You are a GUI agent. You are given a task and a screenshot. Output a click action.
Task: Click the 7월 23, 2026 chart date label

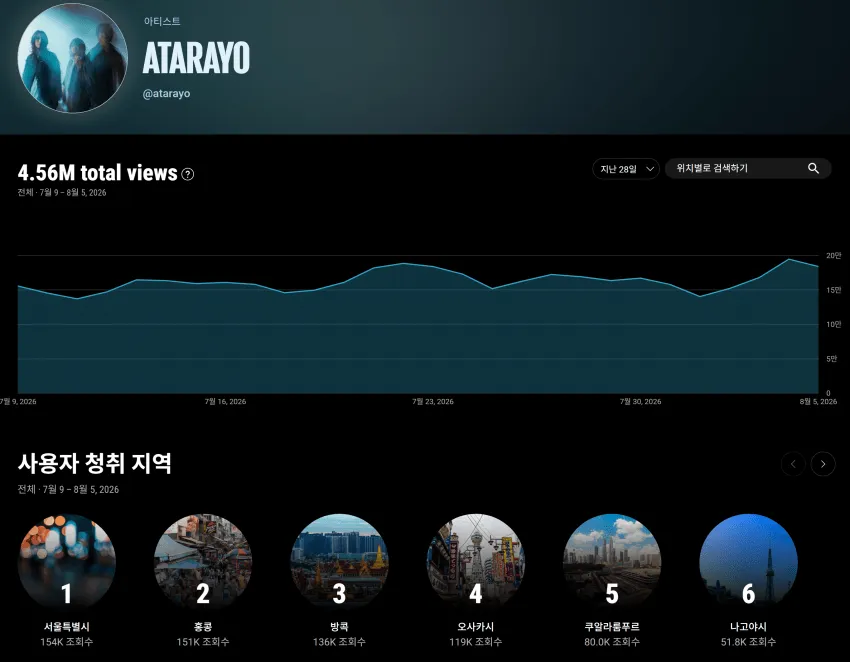tap(433, 402)
